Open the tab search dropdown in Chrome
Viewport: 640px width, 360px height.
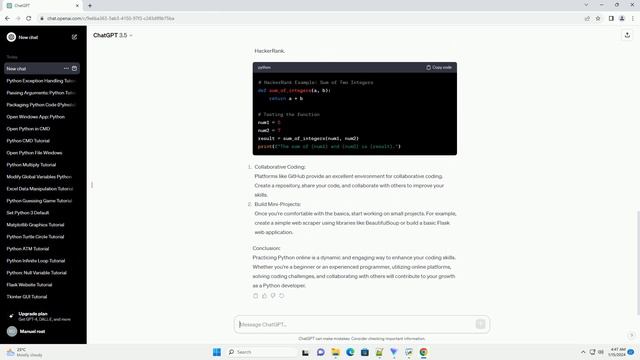[586, 5]
